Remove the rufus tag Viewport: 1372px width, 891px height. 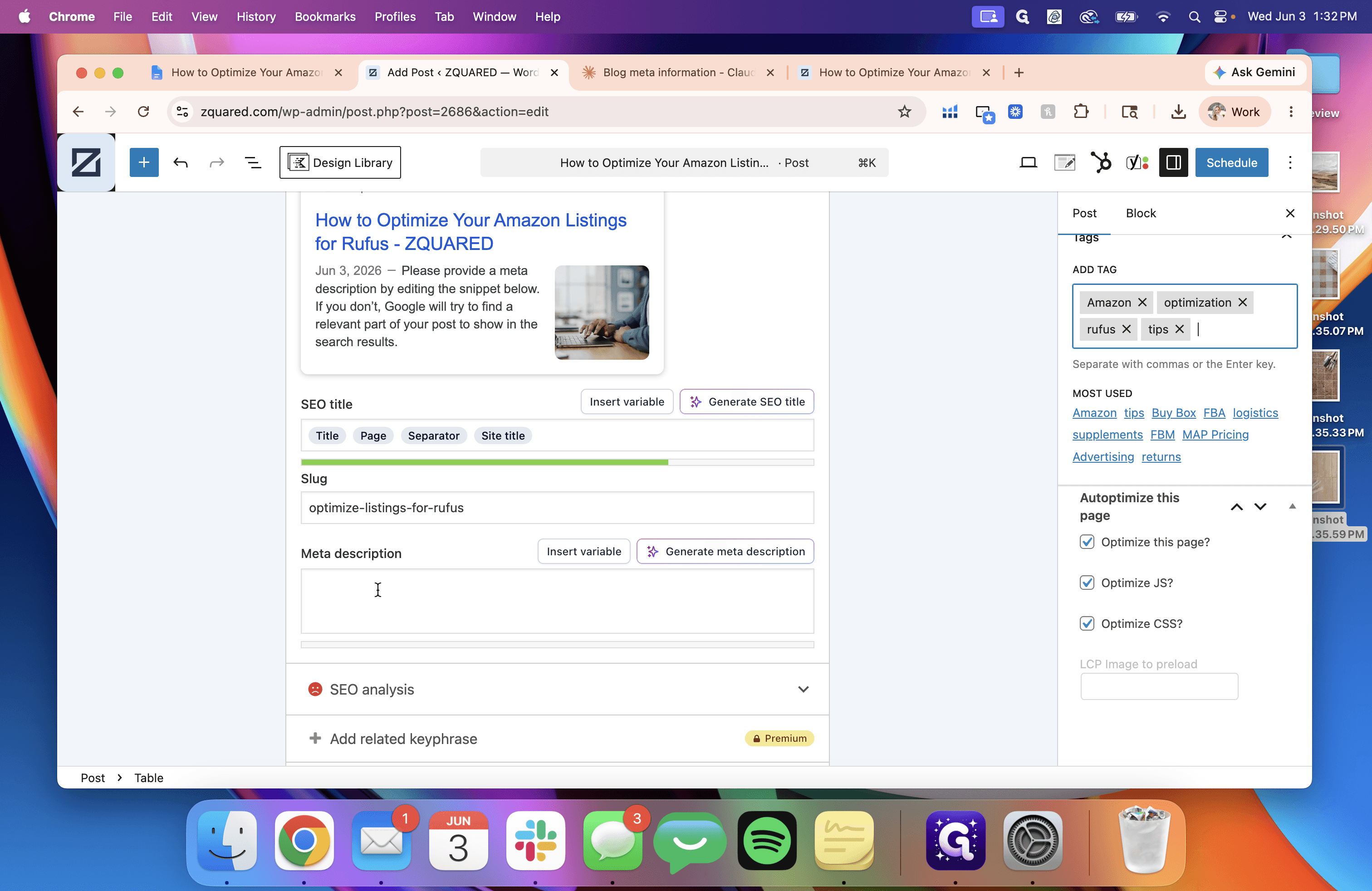tap(1127, 329)
